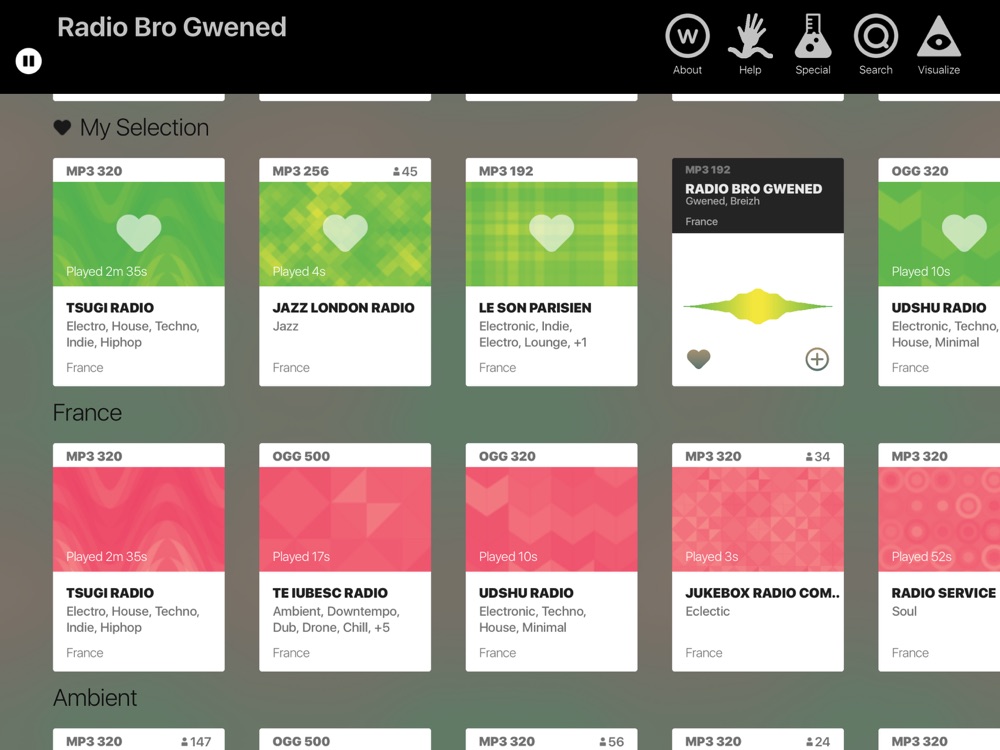This screenshot has width=1000, height=750.
Task: Click the 'Gwened, Breizh' location text
Action: [722, 202]
